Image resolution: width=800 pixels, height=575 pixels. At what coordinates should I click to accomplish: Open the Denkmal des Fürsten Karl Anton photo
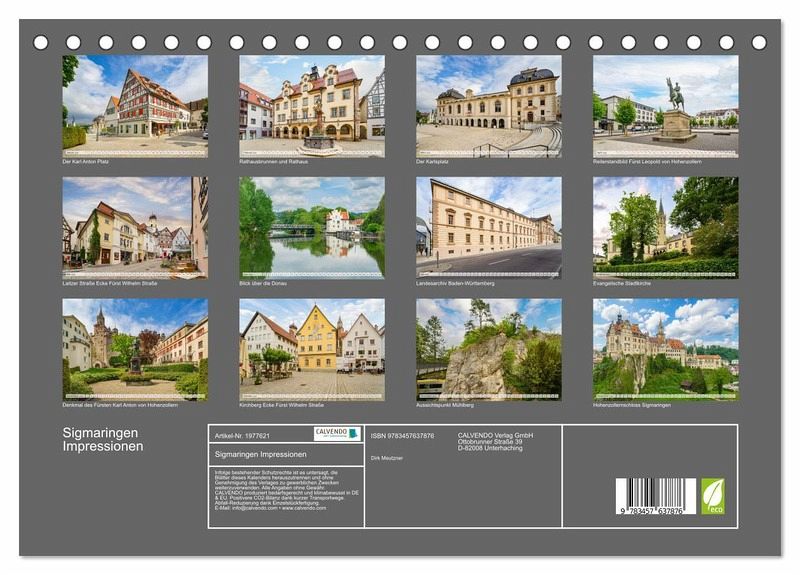[135, 348]
